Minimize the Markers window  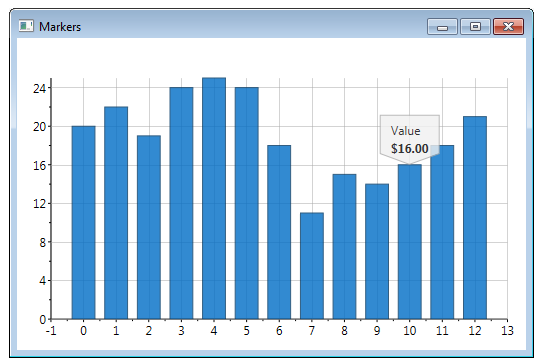point(442,27)
